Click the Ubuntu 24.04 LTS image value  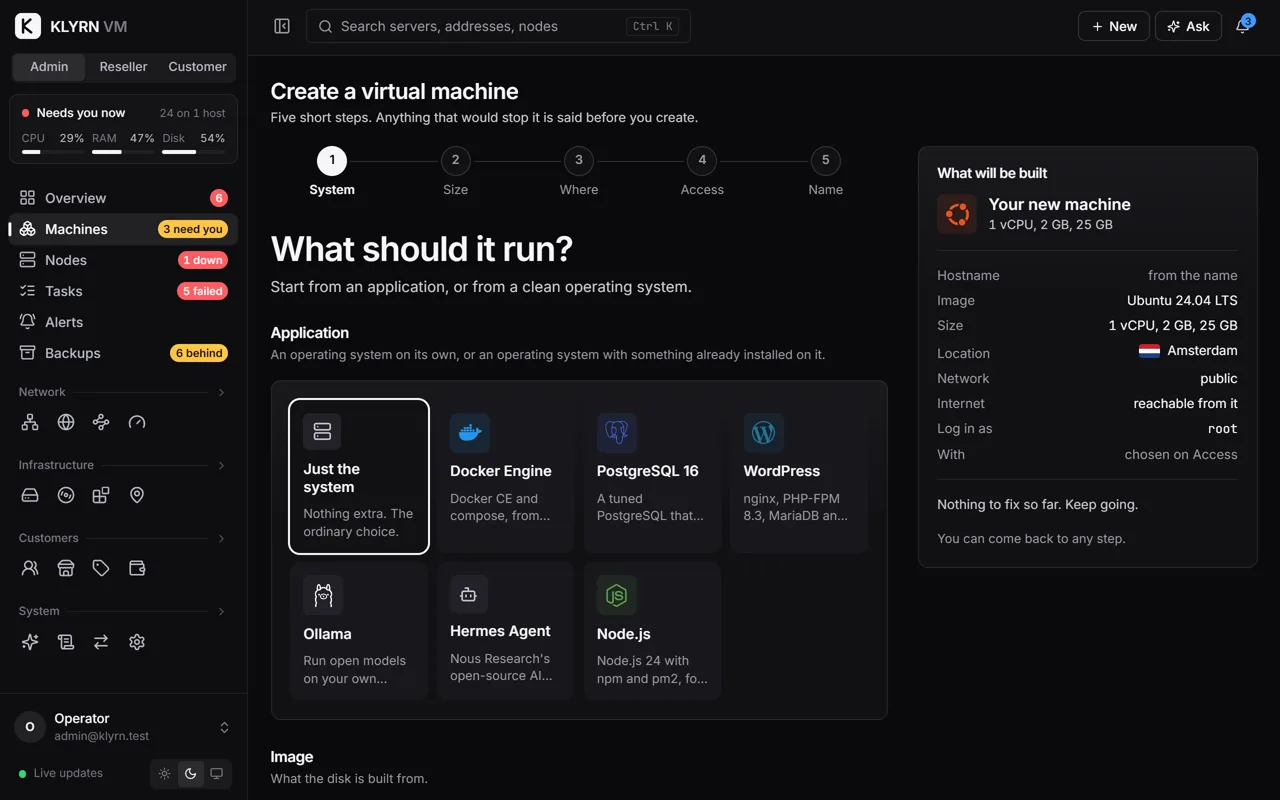(1182, 300)
